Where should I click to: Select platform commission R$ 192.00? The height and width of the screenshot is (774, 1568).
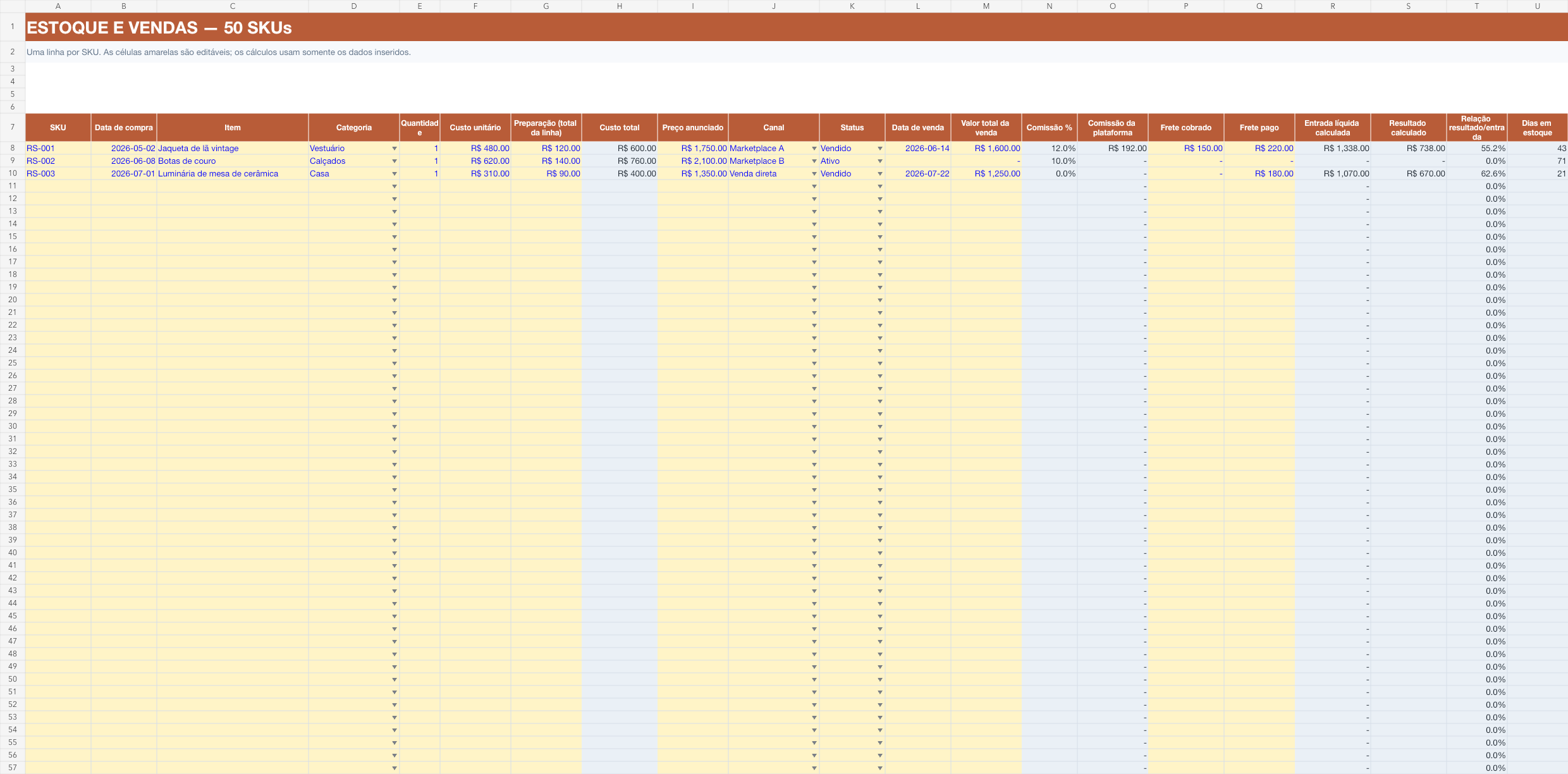pos(1113,148)
